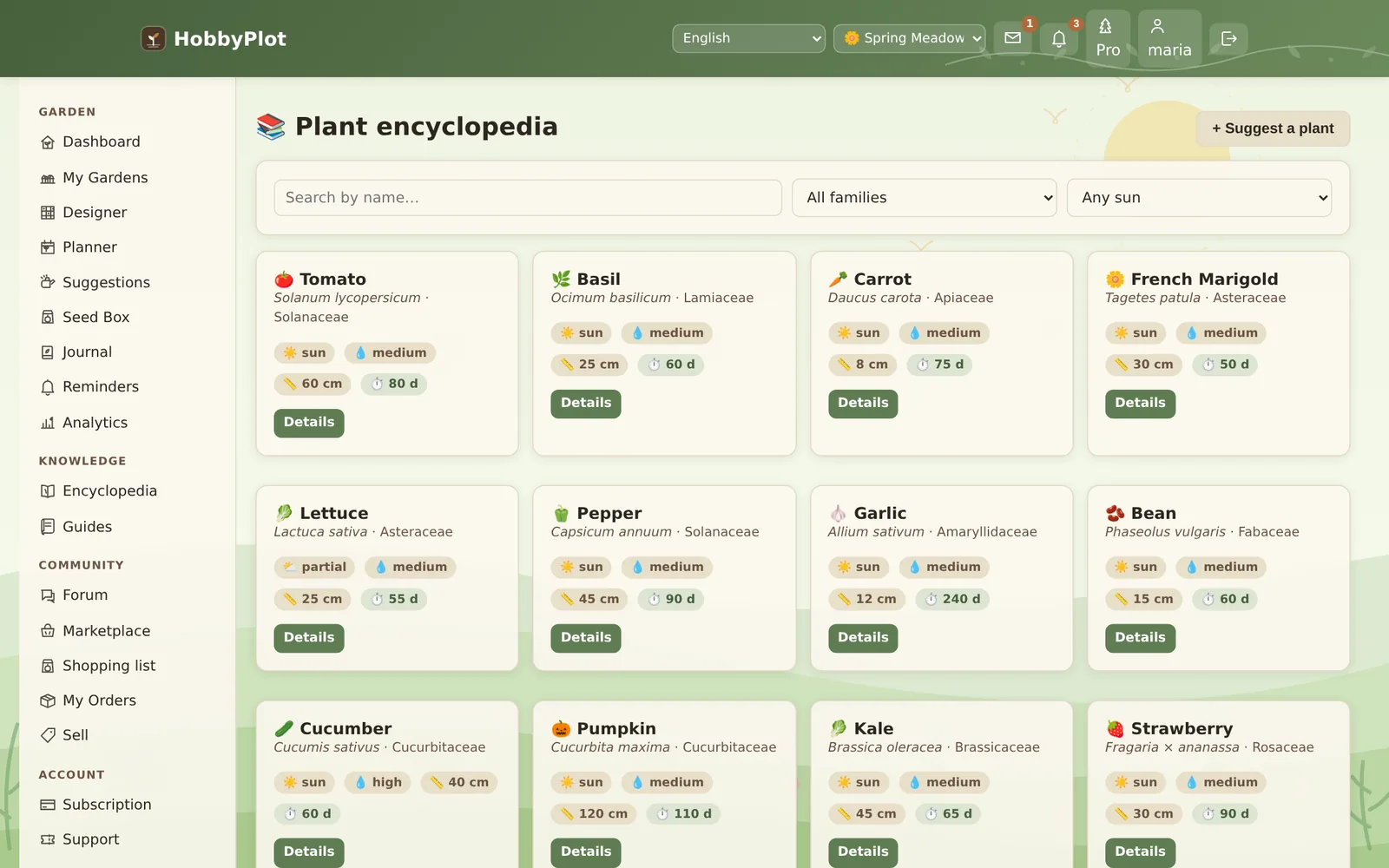Click the Suggest a plant button
Screen dimensions: 1389x868
pyautogui.click(x=1273, y=128)
